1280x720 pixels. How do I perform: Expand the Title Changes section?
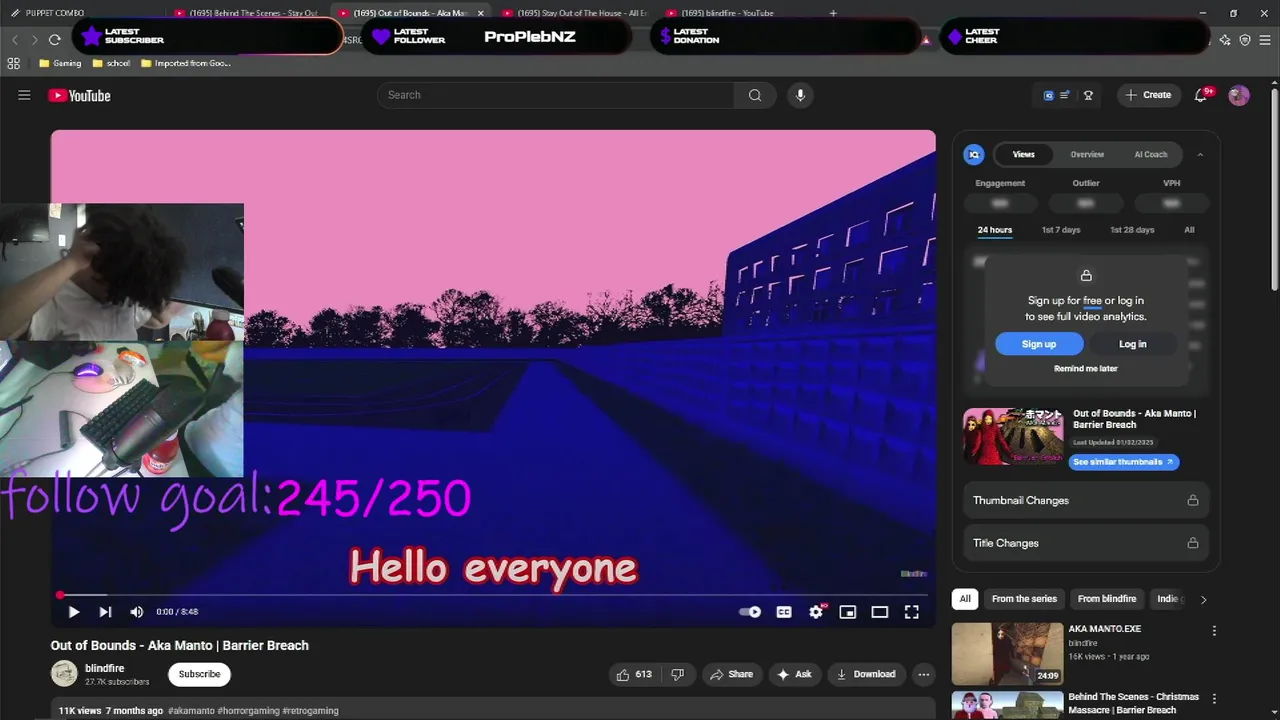pyautogui.click(x=1085, y=543)
